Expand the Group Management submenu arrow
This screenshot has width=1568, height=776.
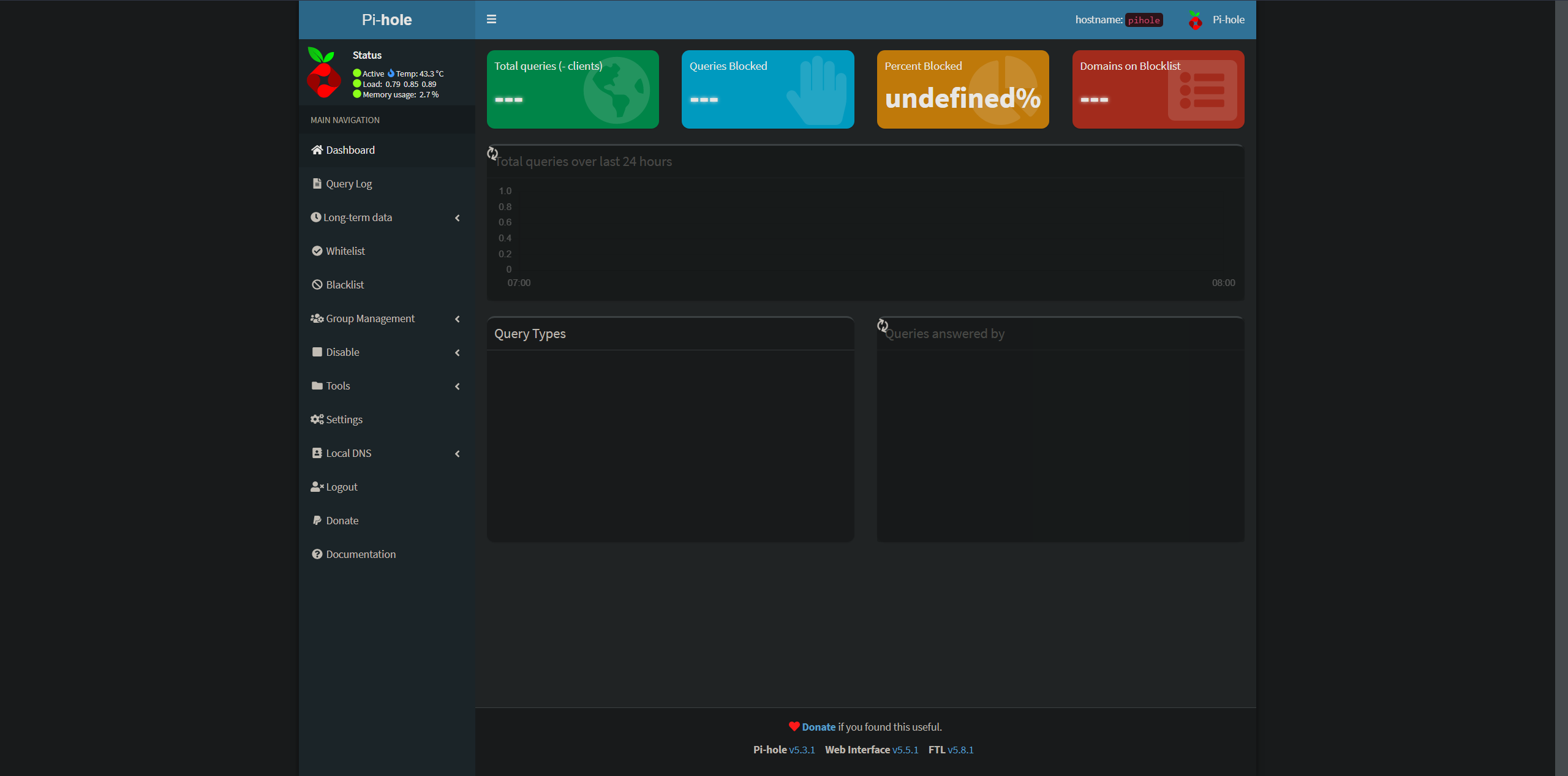[x=457, y=319]
